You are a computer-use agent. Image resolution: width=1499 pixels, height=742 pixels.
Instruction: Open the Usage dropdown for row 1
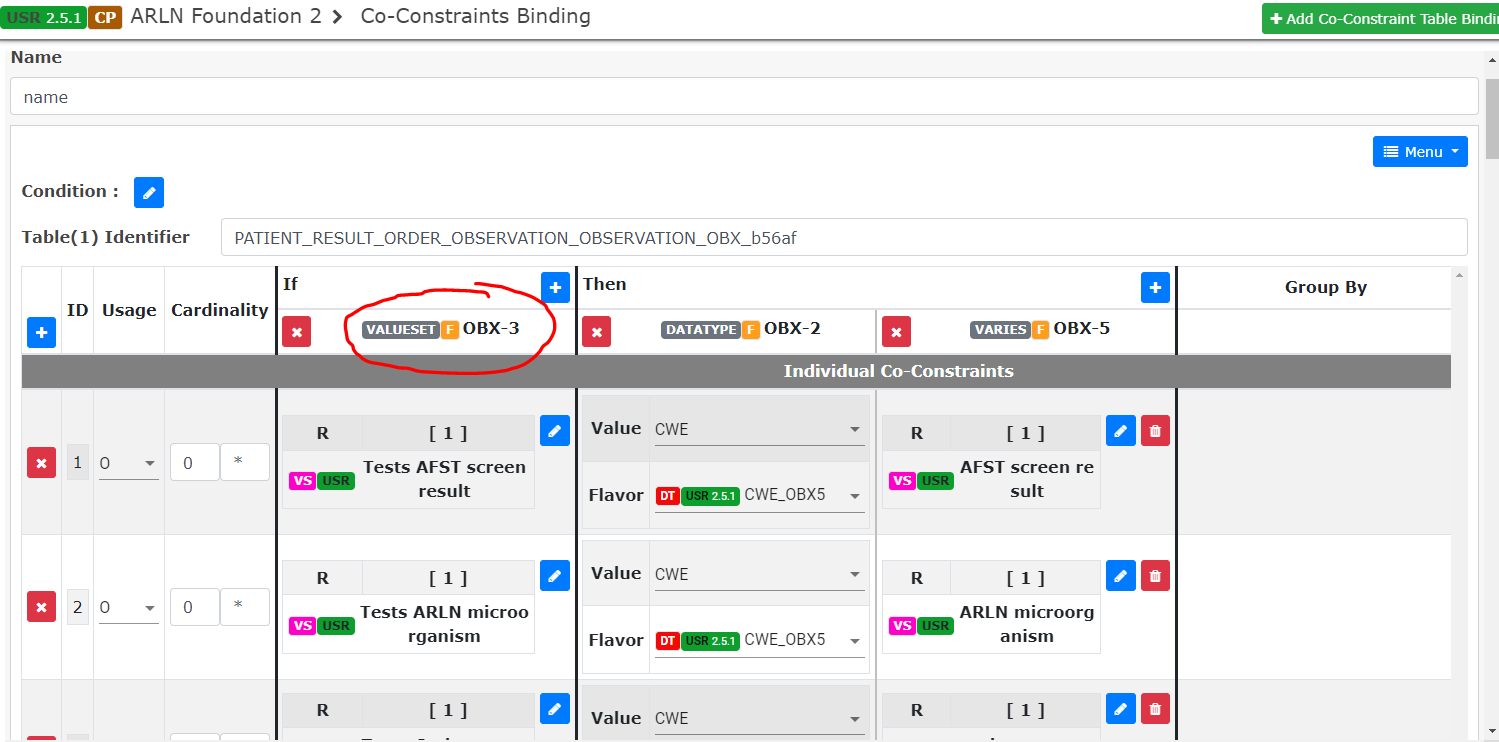pyautogui.click(x=128, y=461)
